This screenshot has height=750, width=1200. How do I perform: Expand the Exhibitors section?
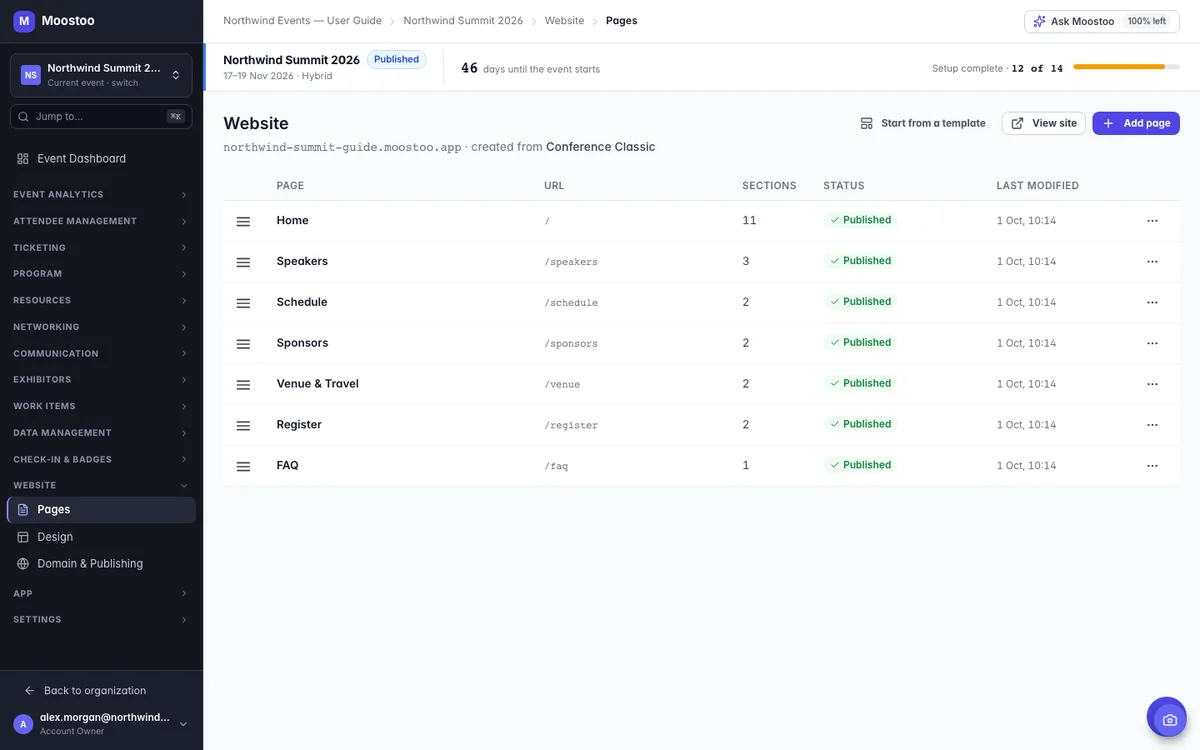click(101, 380)
